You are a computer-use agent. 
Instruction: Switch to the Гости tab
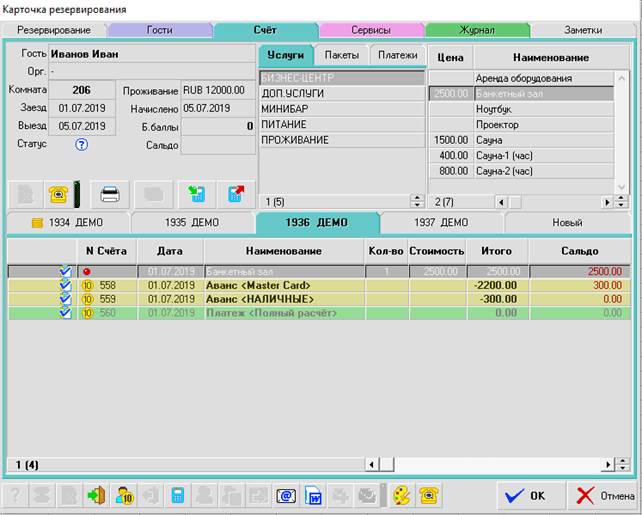point(158,30)
